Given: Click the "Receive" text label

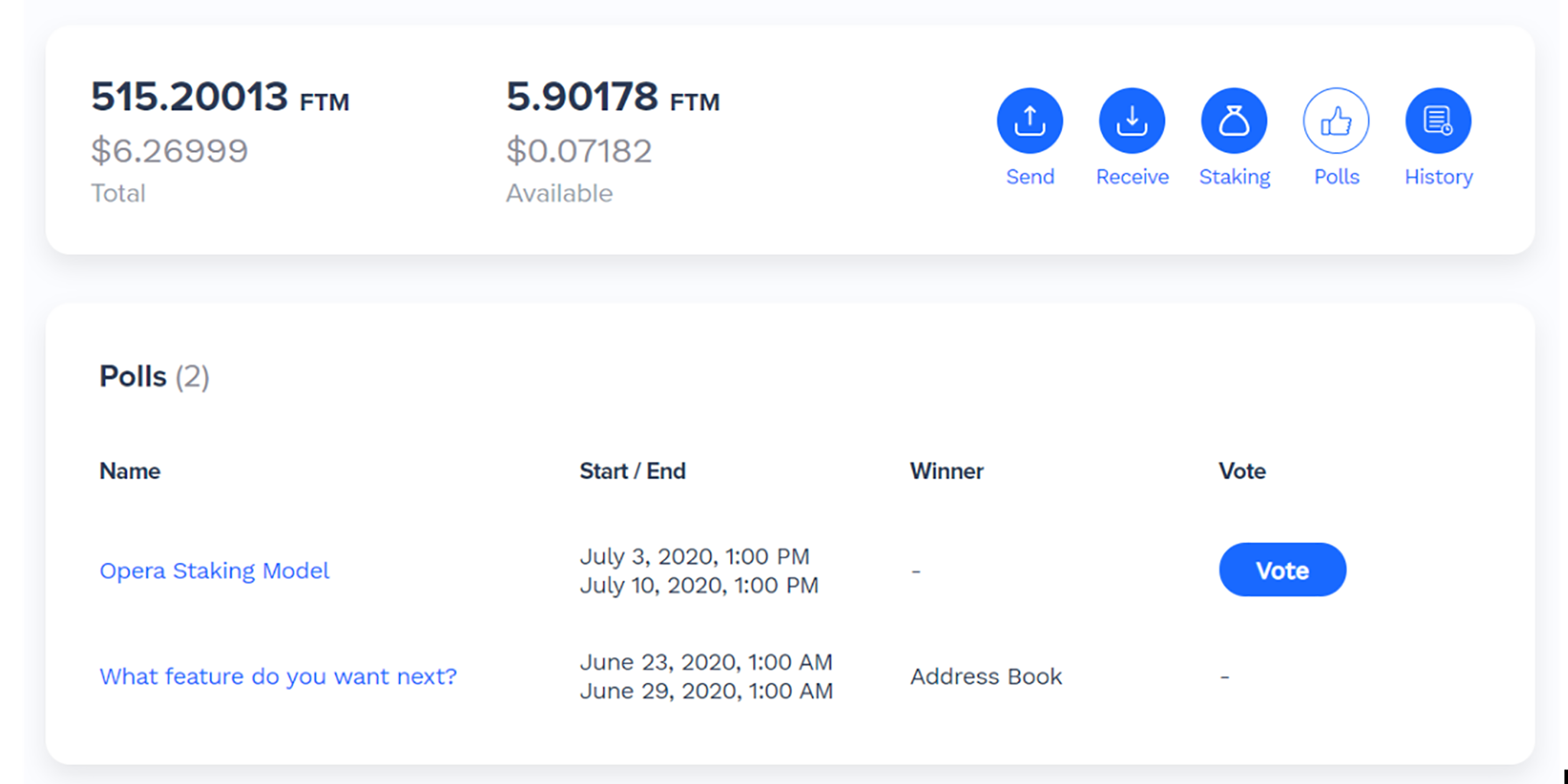Looking at the screenshot, I should click(x=1132, y=177).
